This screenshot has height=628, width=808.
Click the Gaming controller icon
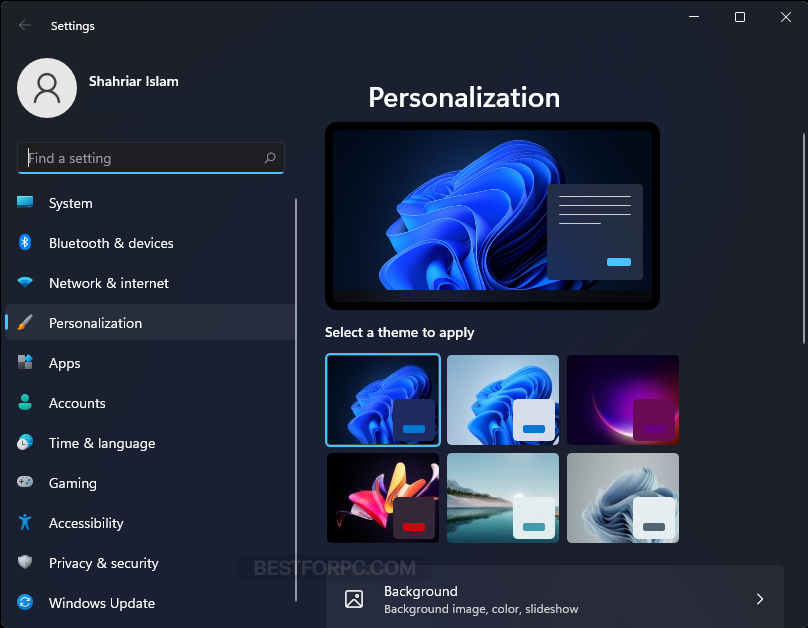25,482
